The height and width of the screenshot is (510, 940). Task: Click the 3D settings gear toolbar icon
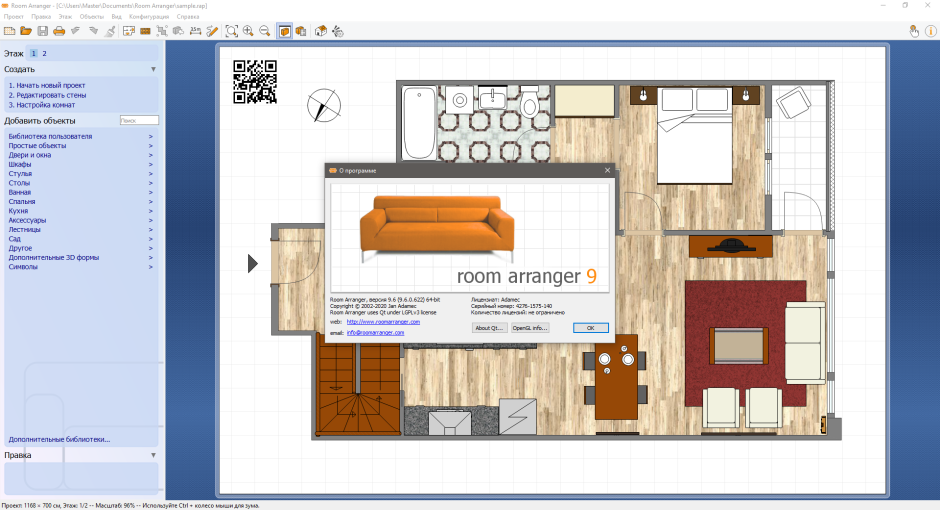click(x=338, y=31)
